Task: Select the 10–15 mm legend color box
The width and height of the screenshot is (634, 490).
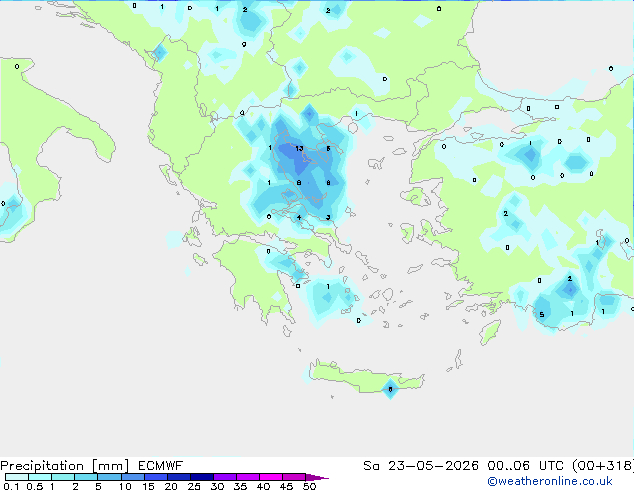Action: [x=133, y=477]
